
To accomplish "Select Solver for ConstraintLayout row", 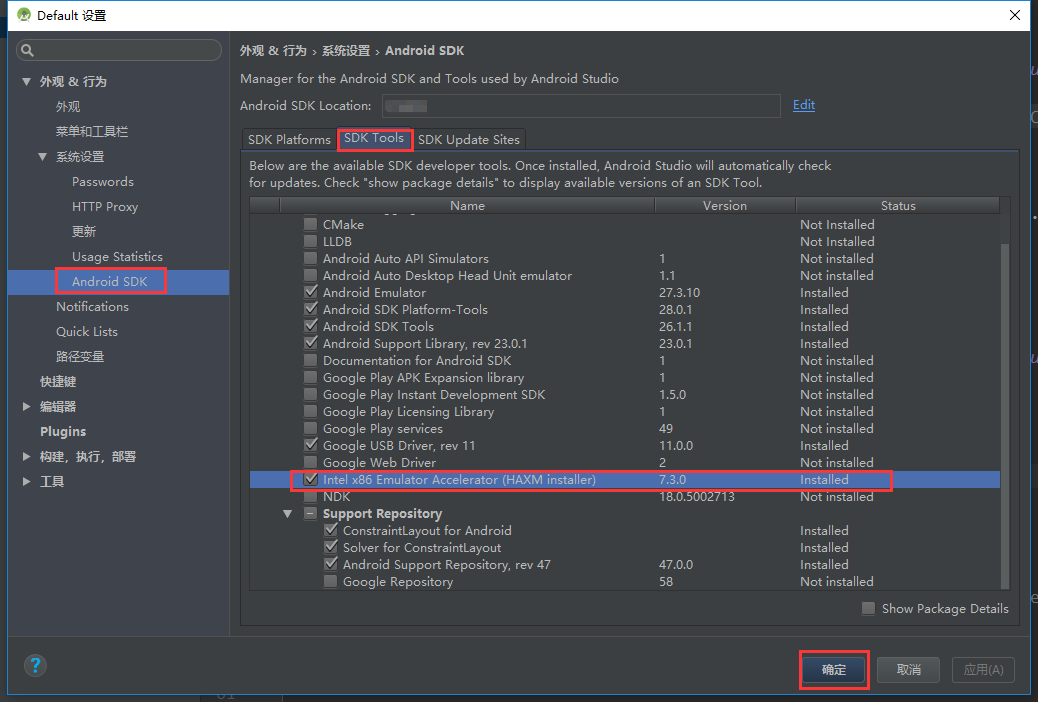I will point(624,548).
